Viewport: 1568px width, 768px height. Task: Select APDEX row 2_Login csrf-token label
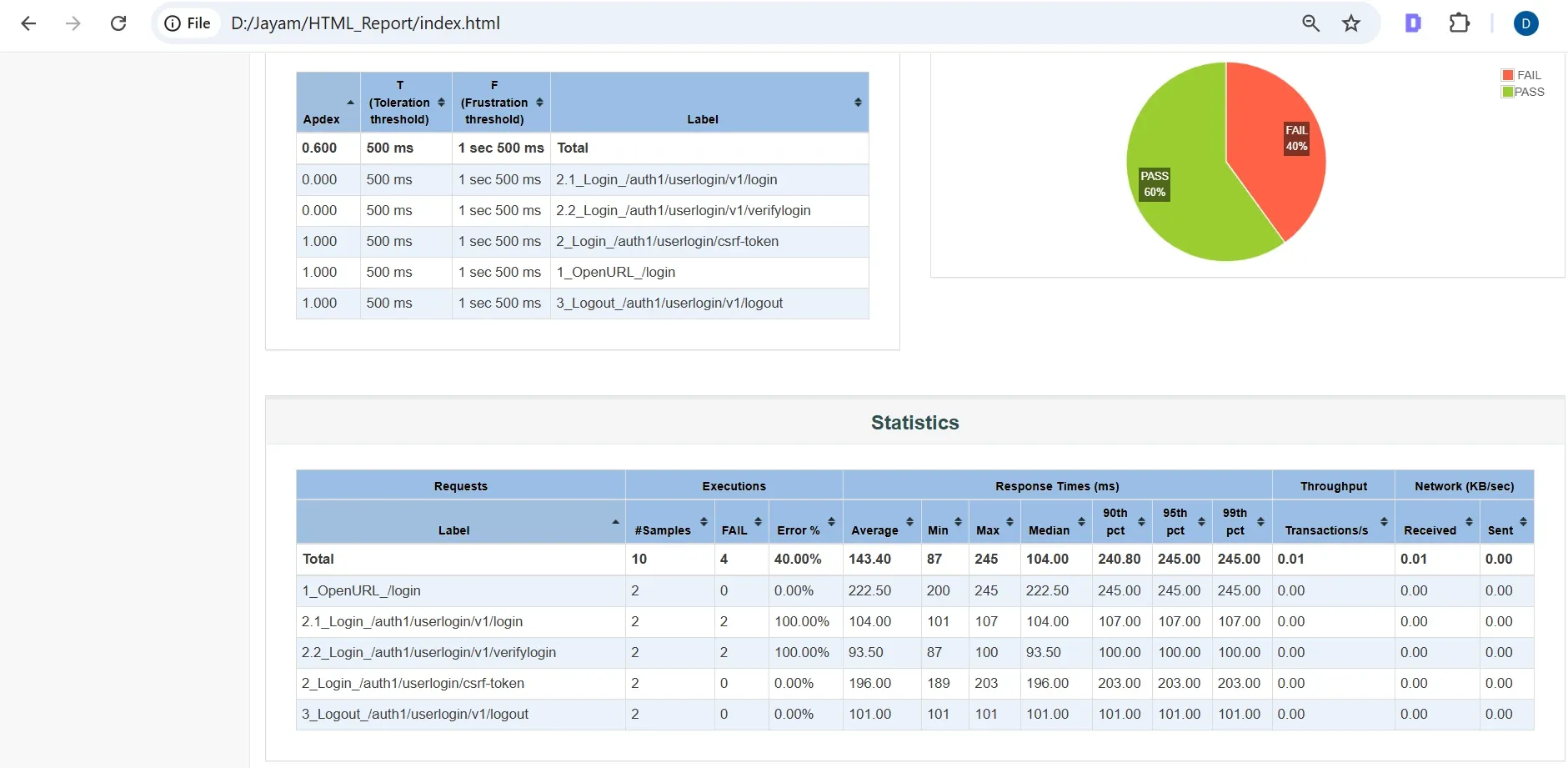[x=667, y=241]
